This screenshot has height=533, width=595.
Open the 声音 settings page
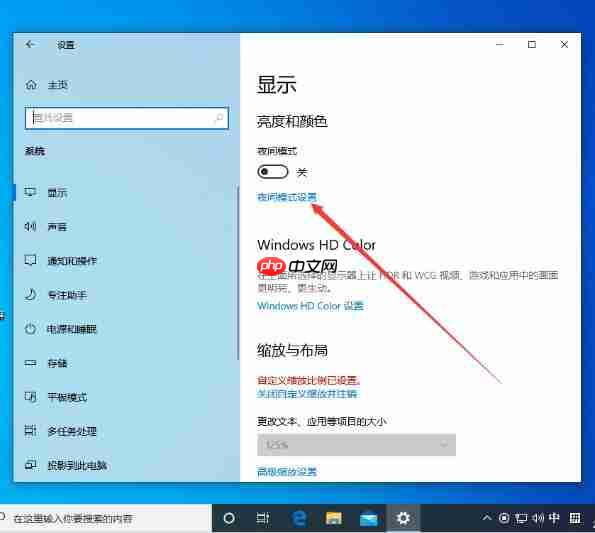point(57,227)
